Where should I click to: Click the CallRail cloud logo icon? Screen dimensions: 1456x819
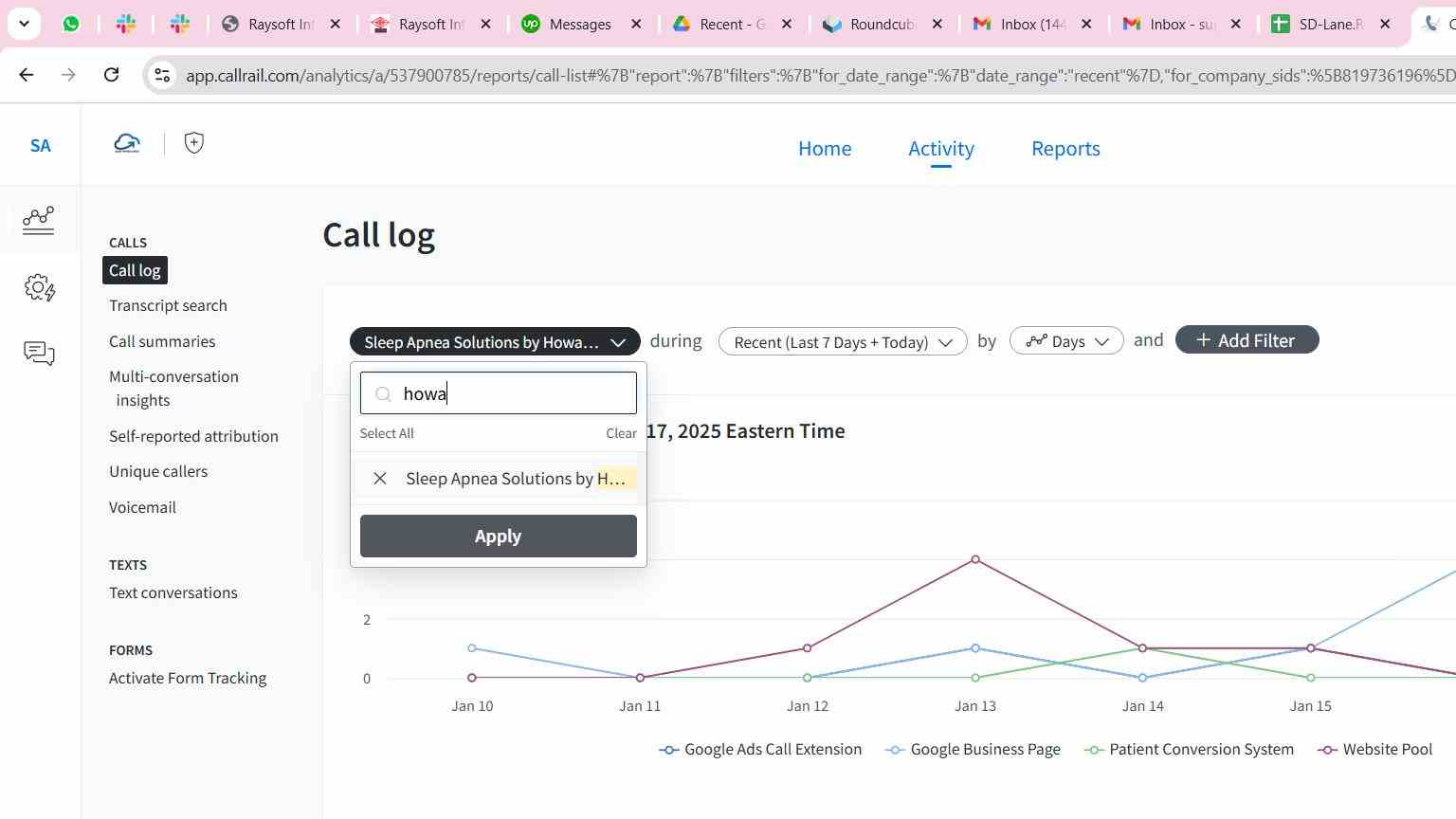pos(127,143)
